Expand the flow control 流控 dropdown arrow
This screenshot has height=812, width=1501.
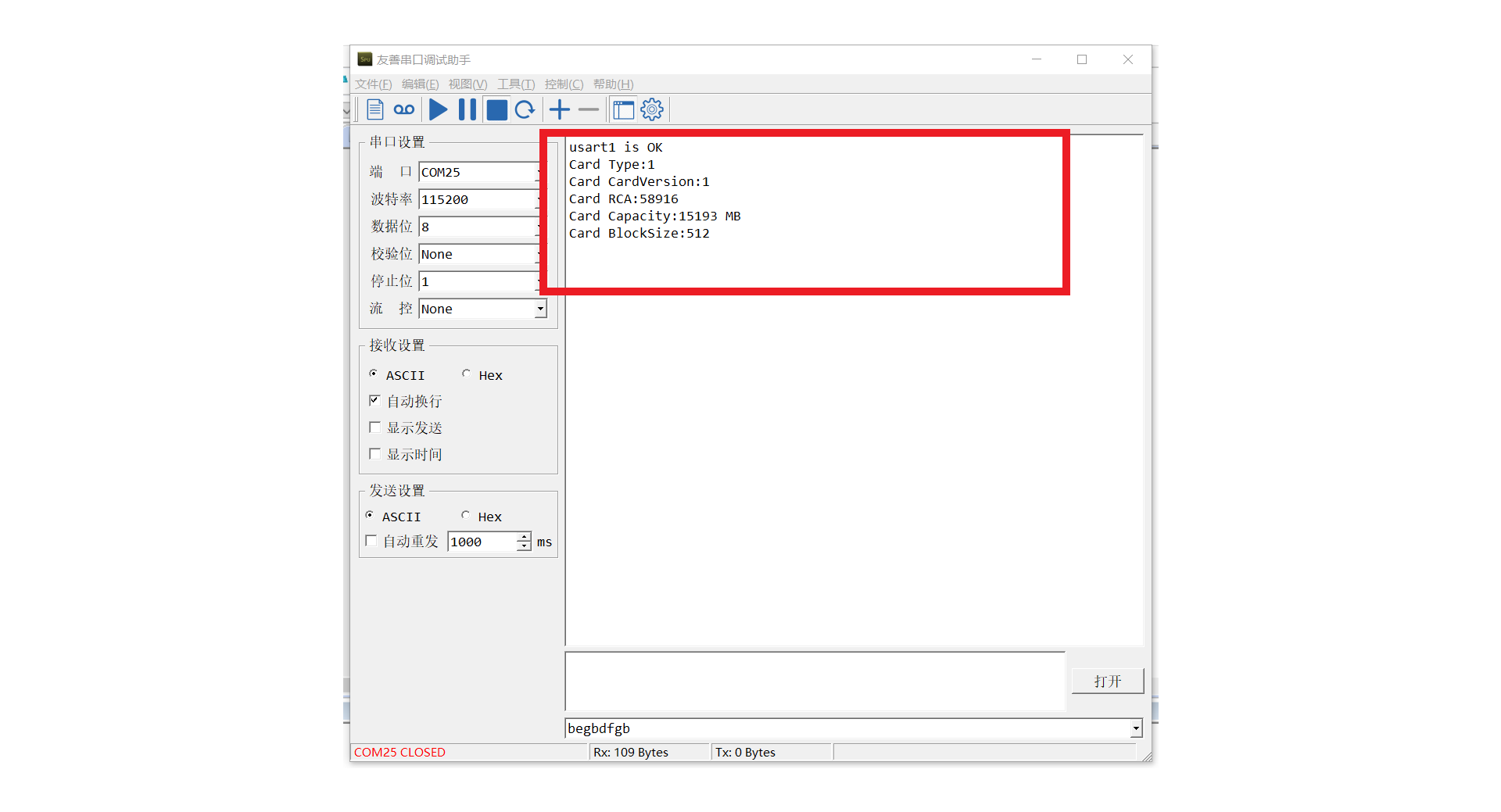click(x=540, y=309)
